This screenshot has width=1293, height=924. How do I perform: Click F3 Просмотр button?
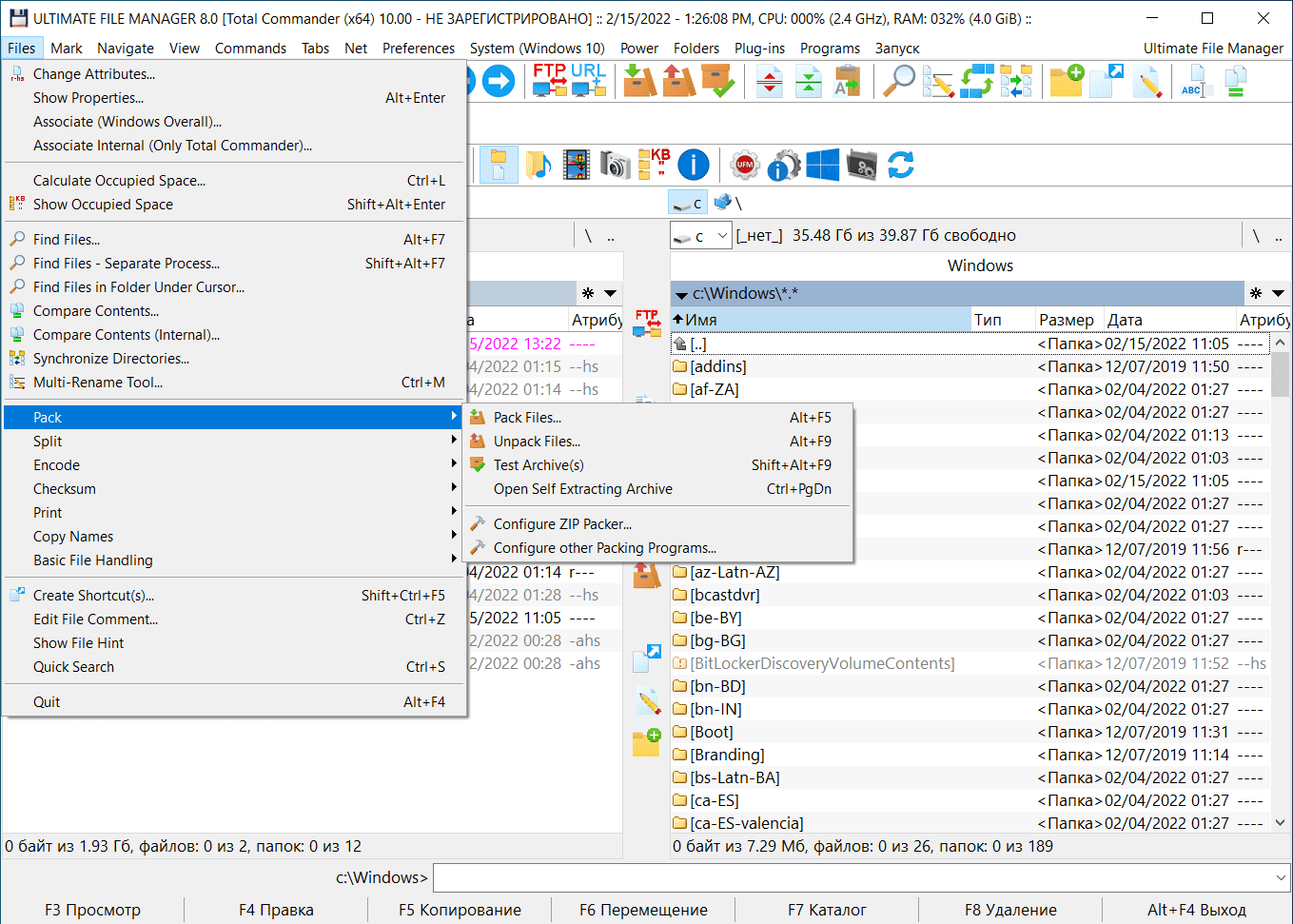click(92, 910)
